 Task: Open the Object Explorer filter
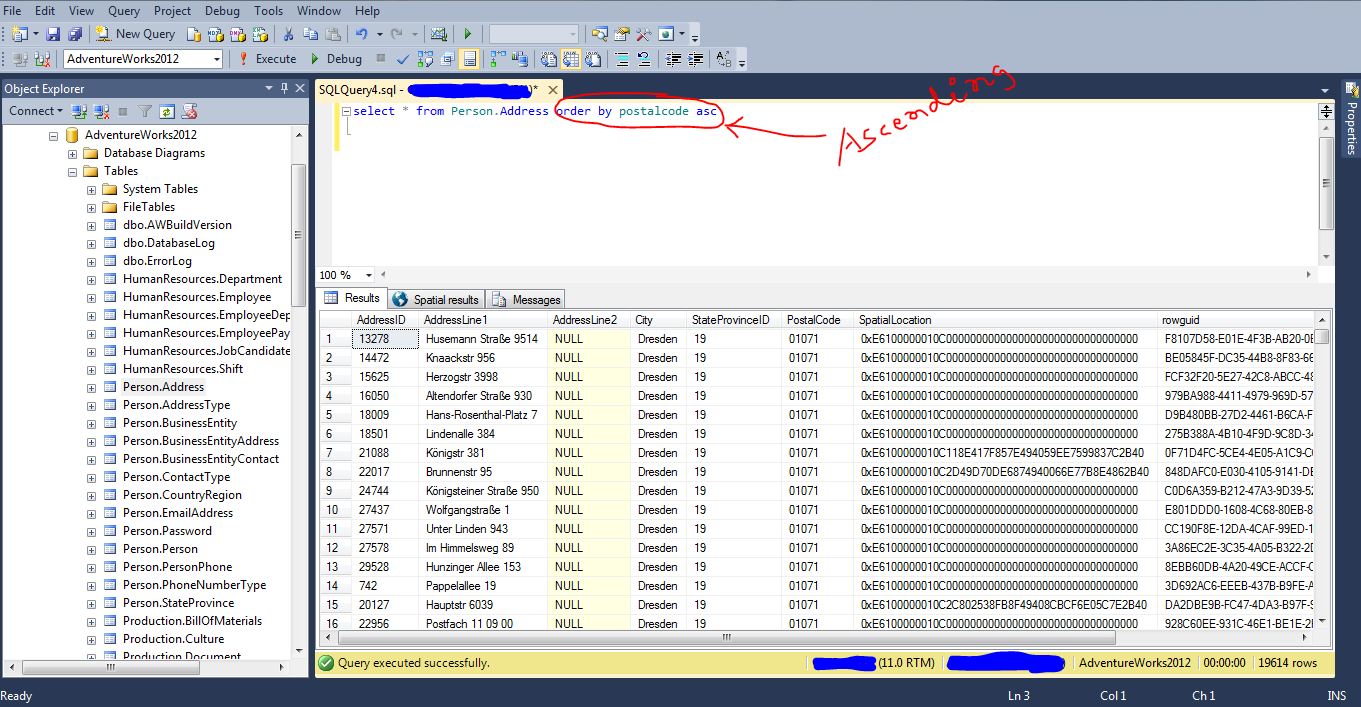click(145, 110)
